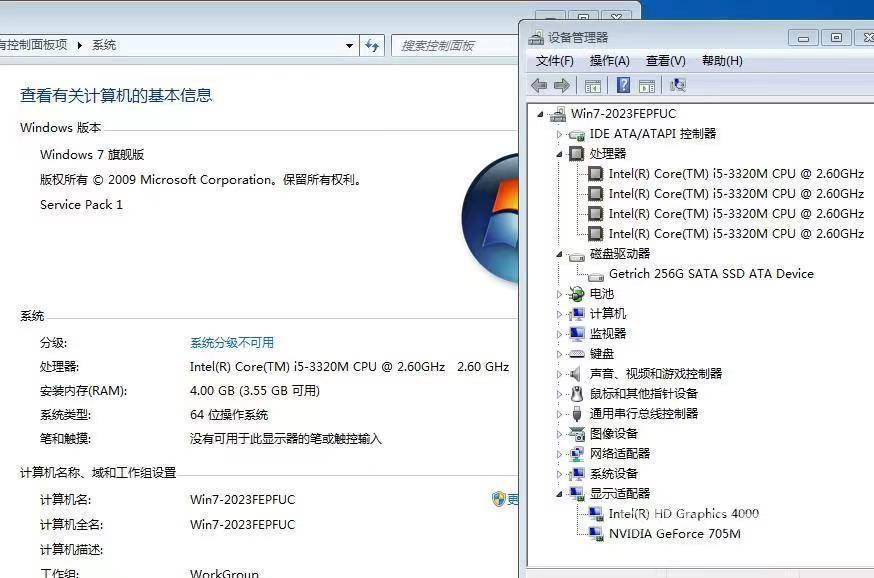The width and height of the screenshot is (874, 578).
Task: Click the "Service Pack 1" text
Action: point(81,205)
